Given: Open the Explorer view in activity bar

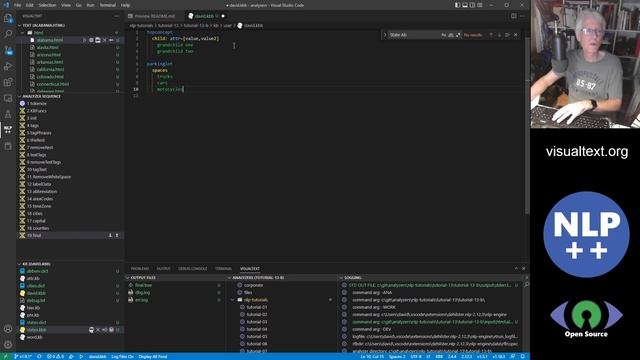Looking at the screenshot, I should click(x=8, y=18).
